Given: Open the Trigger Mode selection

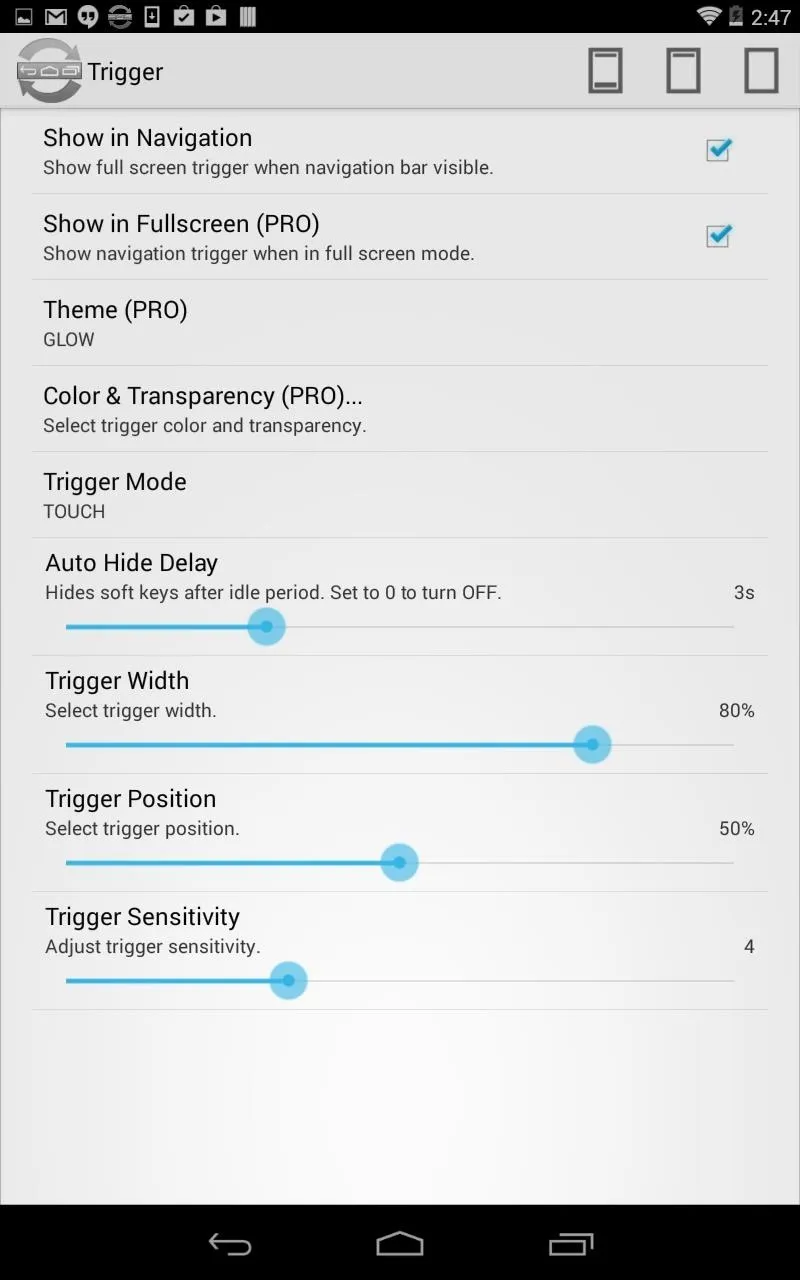Looking at the screenshot, I should coord(400,495).
